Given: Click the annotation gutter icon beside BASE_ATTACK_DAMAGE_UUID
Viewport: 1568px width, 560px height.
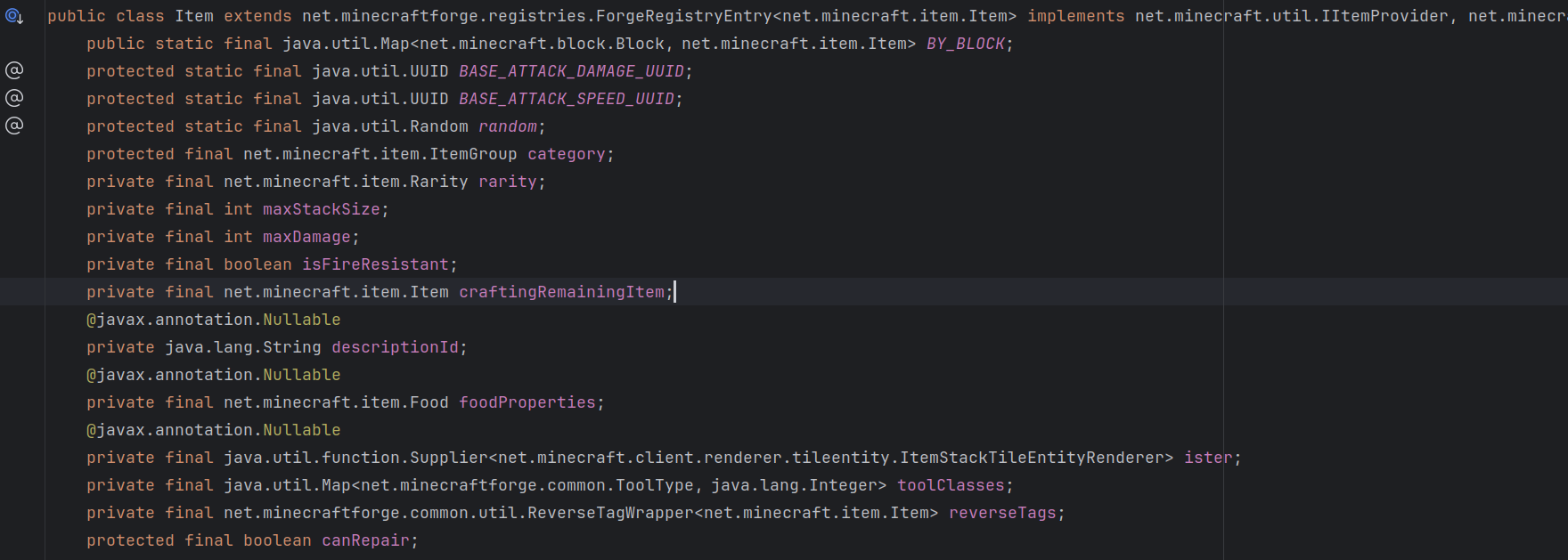Looking at the screenshot, I should [14, 70].
